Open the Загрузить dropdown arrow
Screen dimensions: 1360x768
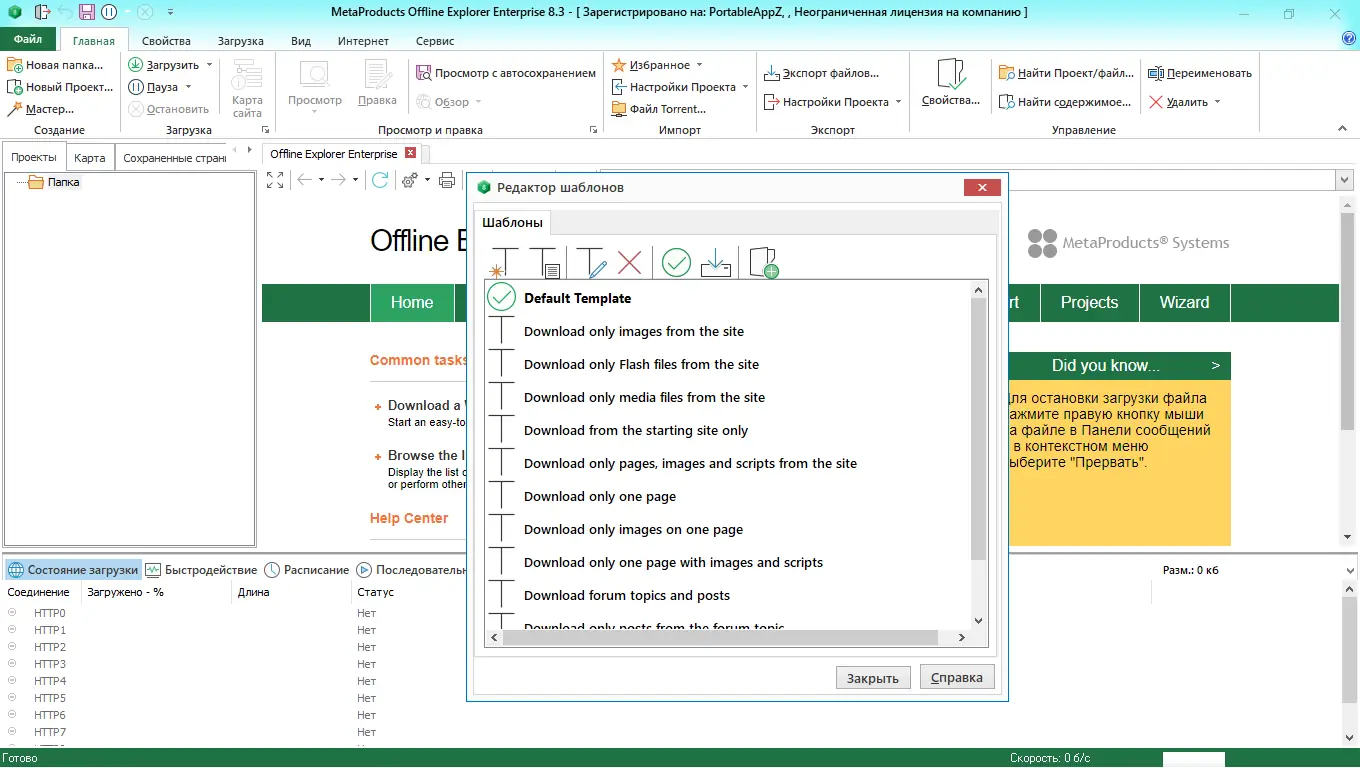(209, 65)
